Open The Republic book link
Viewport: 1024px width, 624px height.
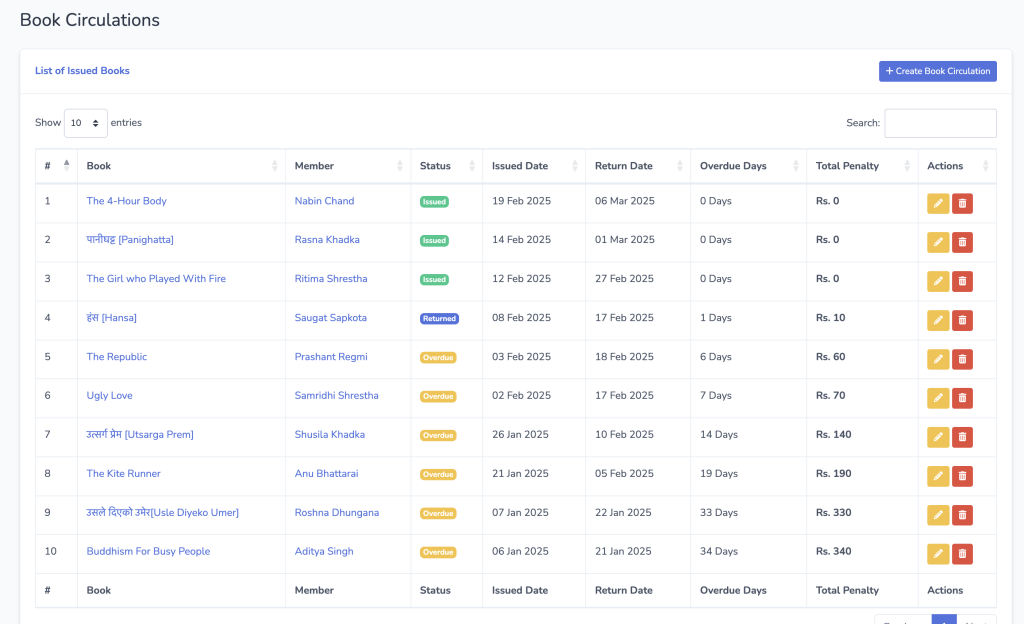tap(117, 356)
